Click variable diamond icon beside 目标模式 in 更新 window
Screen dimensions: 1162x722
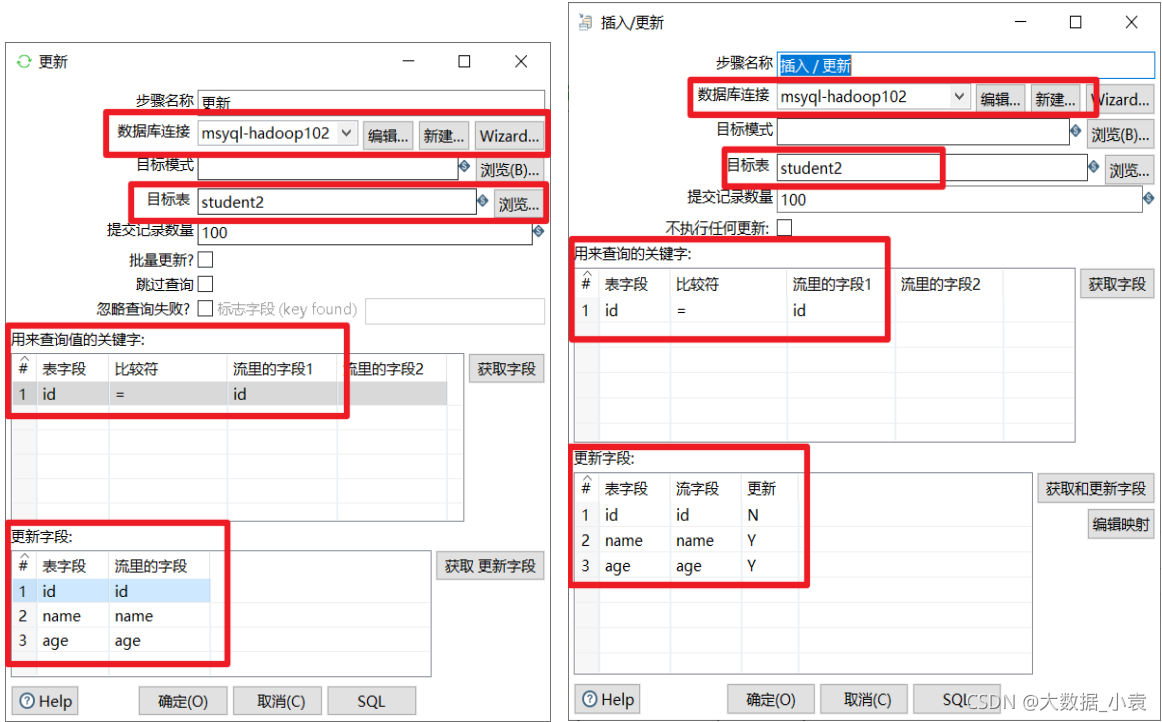(465, 166)
